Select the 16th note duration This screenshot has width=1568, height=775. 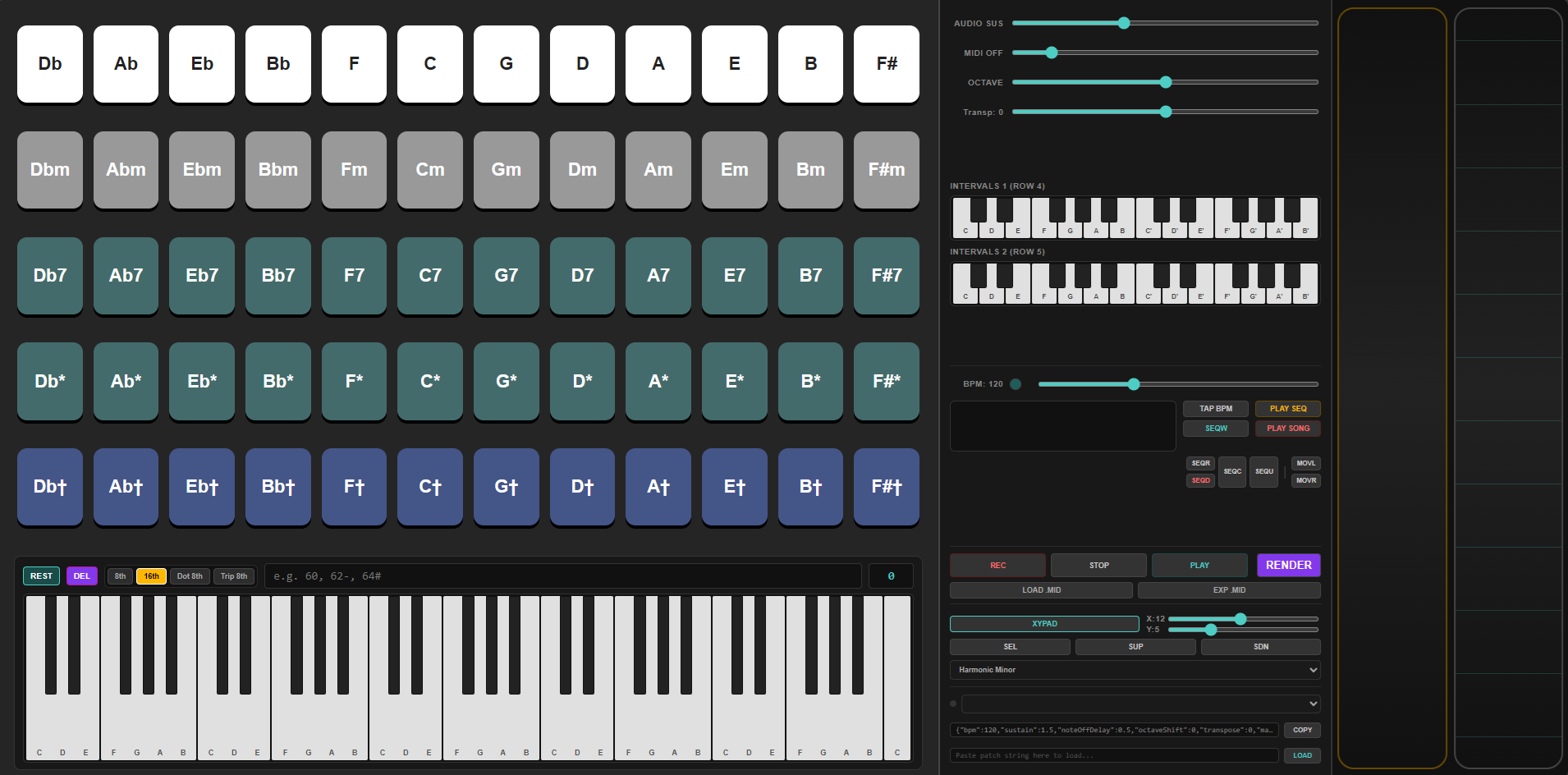point(152,576)
